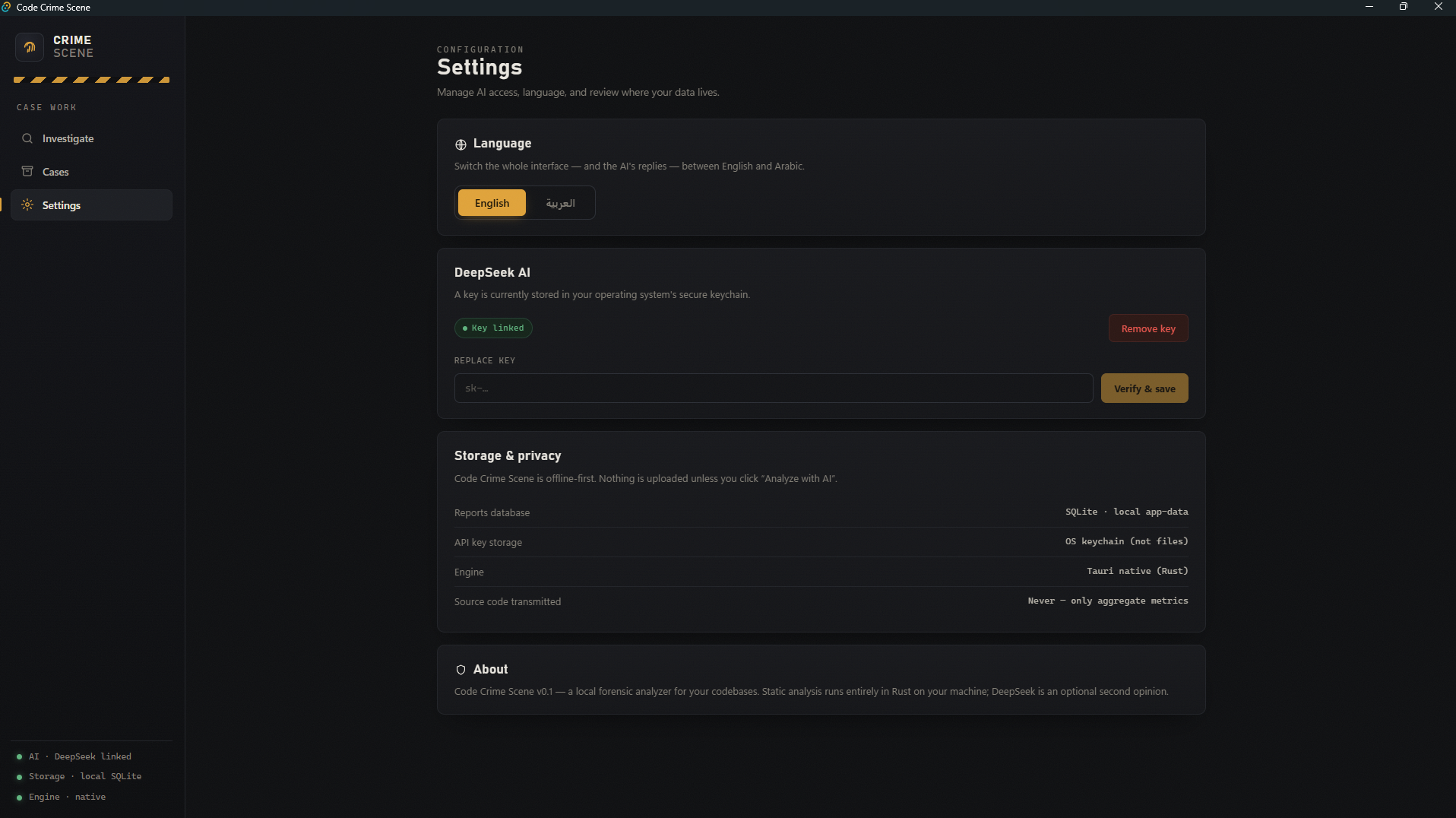Click the Cases archive box icon

pos(27,171)
